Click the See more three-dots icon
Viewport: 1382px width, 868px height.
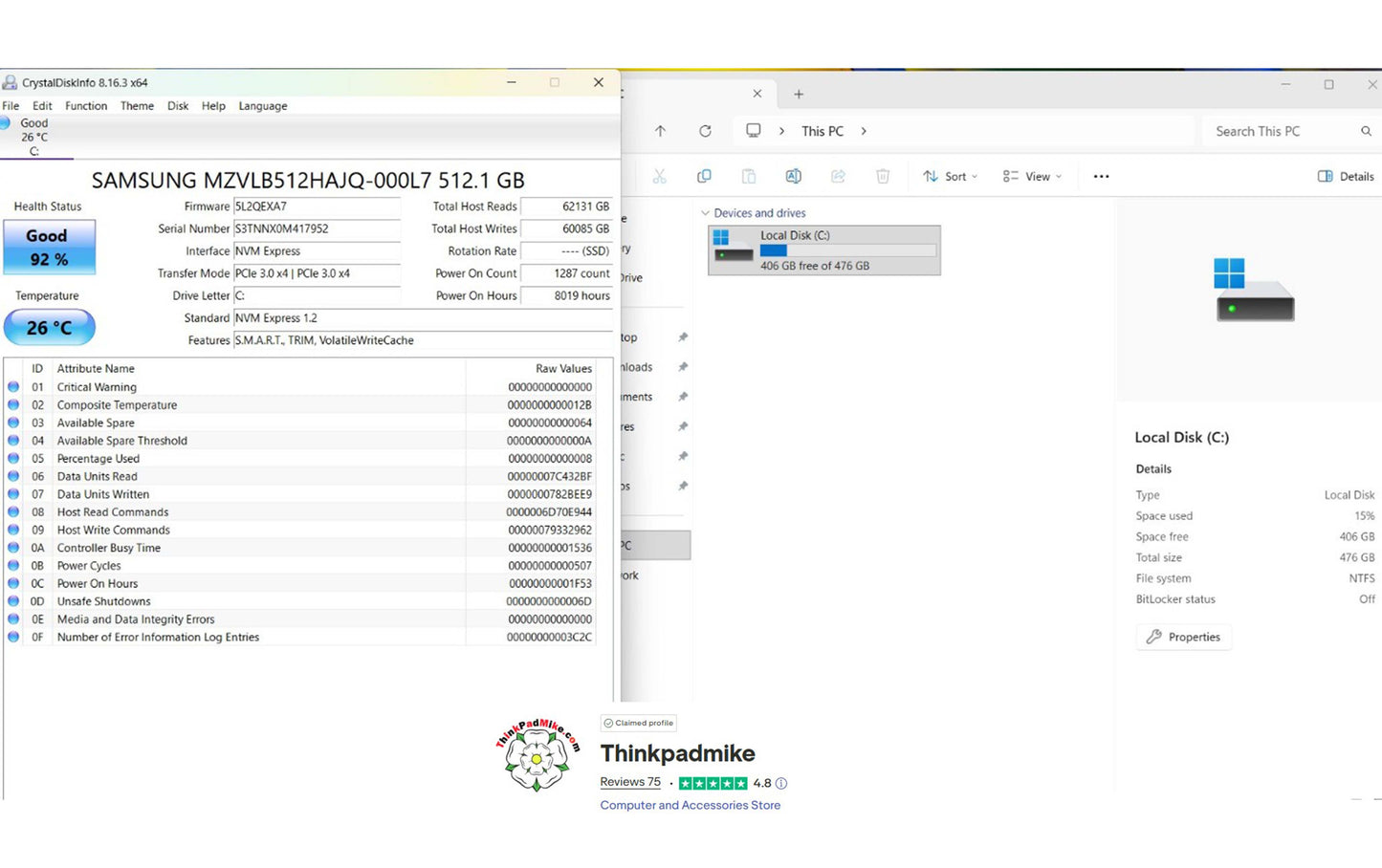coord(1101,176)
